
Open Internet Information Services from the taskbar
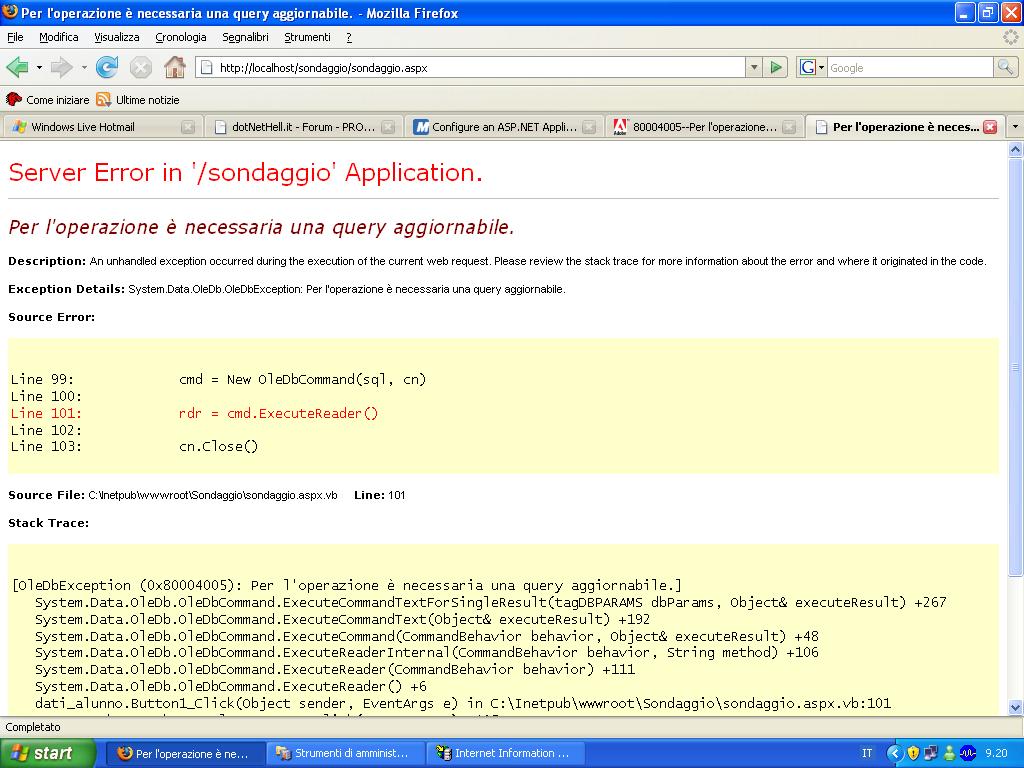(505, 754)
